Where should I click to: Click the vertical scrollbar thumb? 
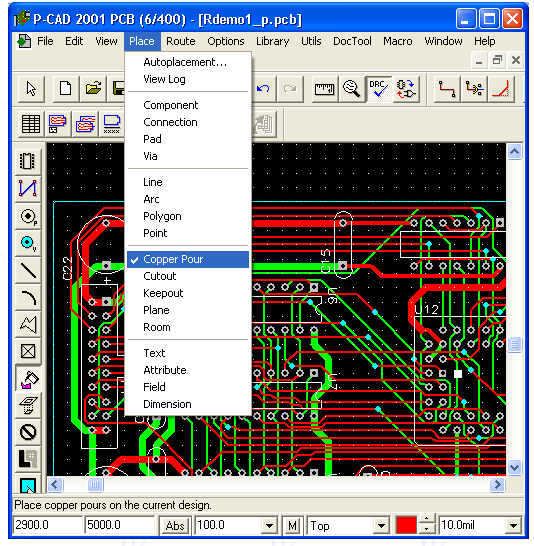pyautogui.click(x=515, y=344)
